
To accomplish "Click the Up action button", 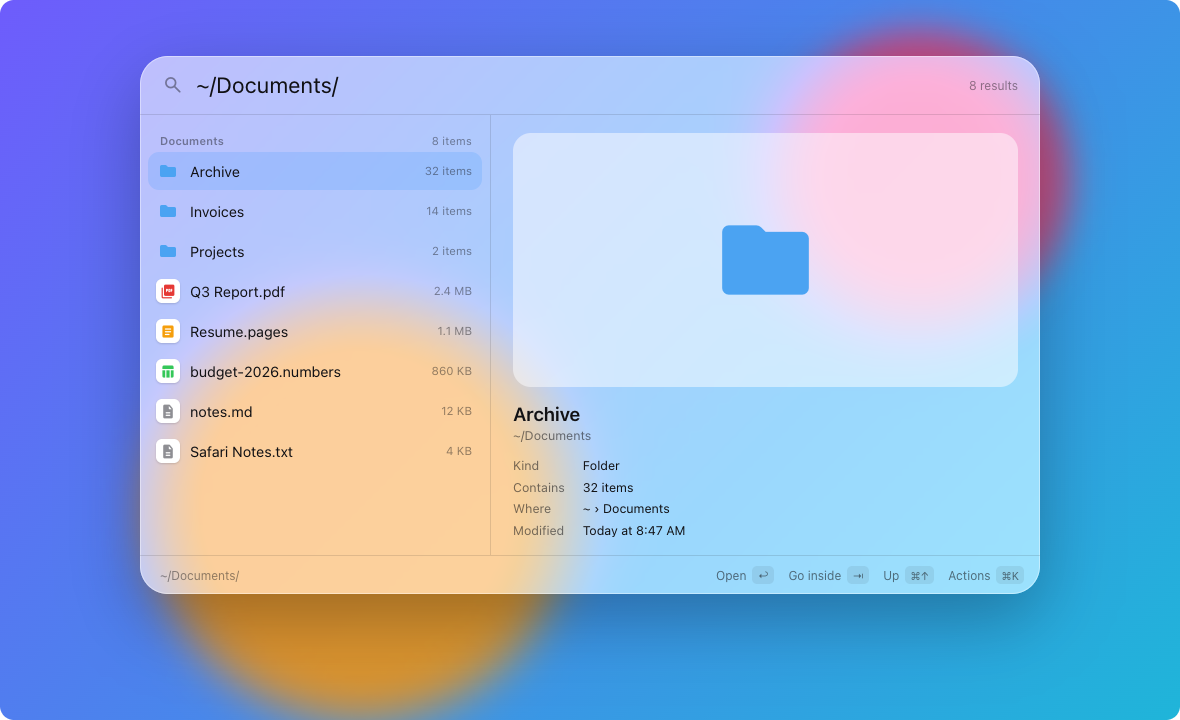I will [x=908, y=576].
